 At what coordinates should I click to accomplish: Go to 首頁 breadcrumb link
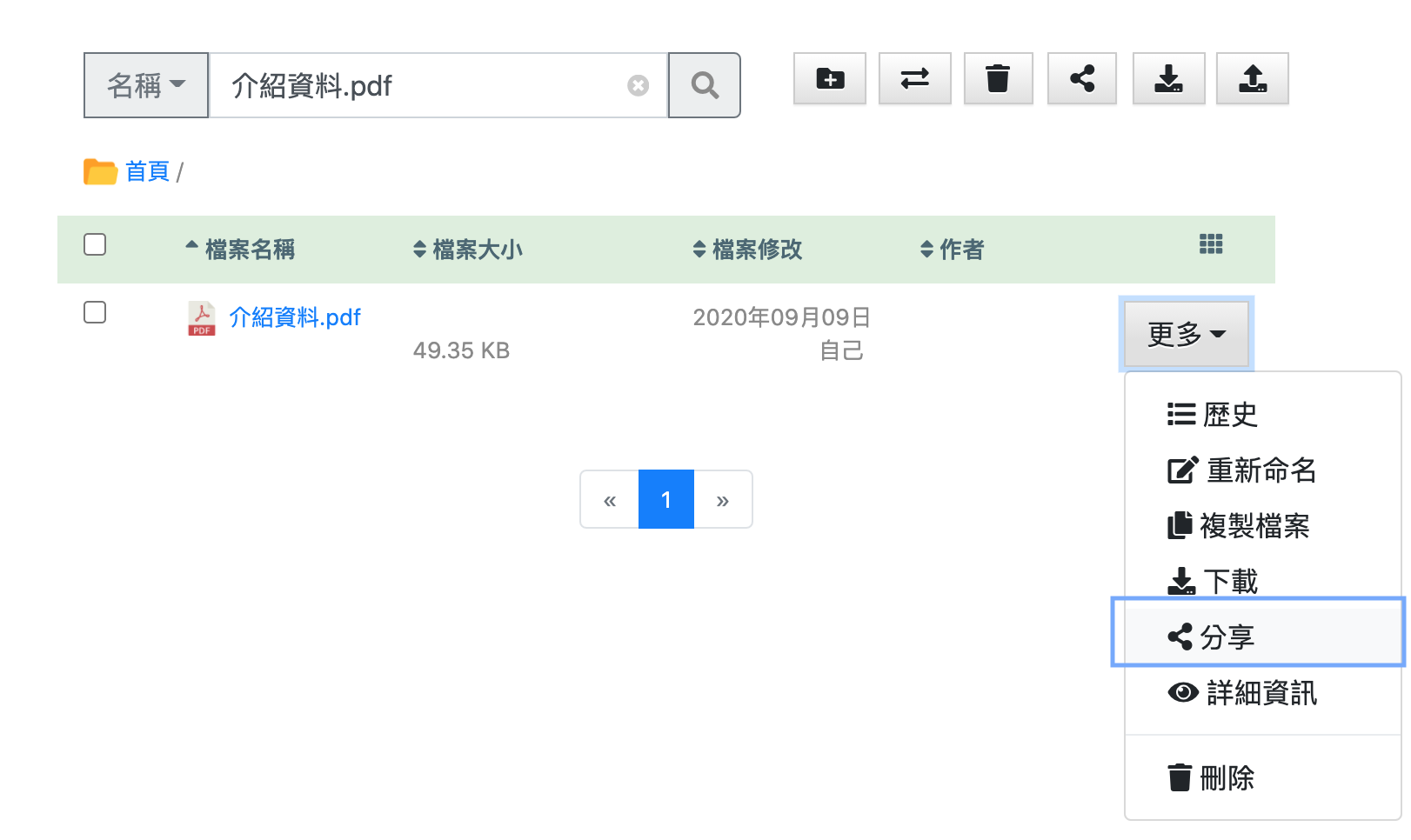147,171
